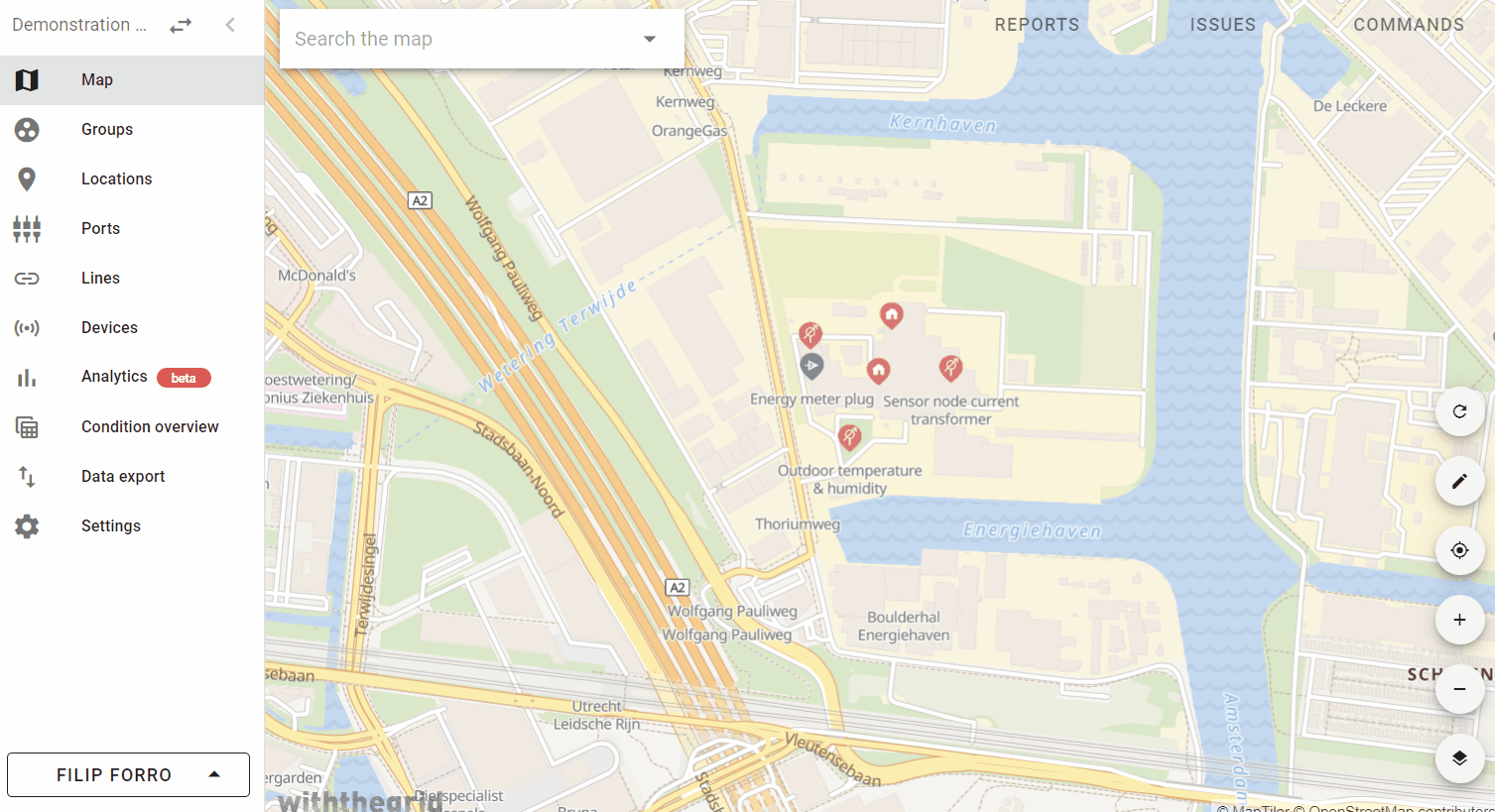Open the REPORTS tab
This screenshot has width=1495, height=812.
(1037, 25)
